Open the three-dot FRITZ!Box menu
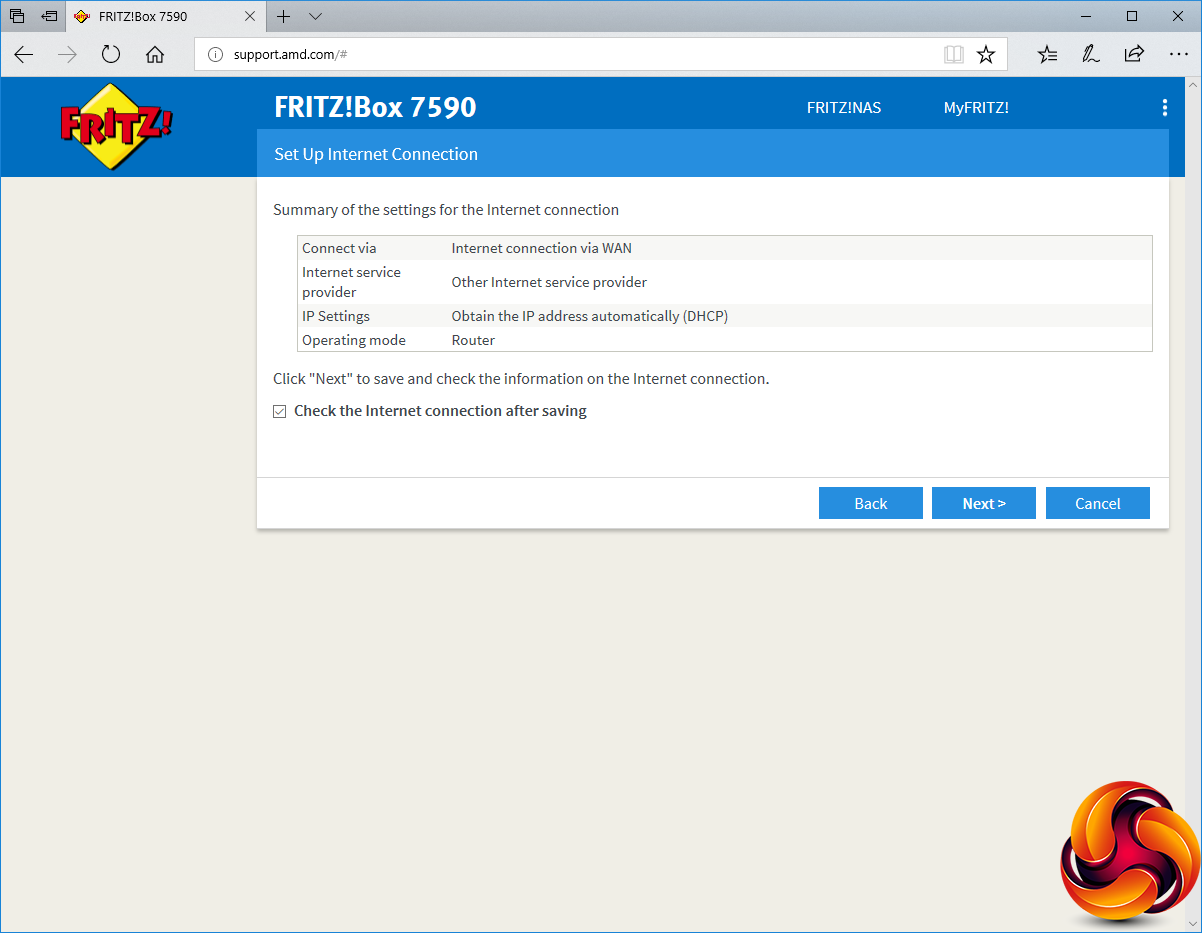 point(1164,108)
